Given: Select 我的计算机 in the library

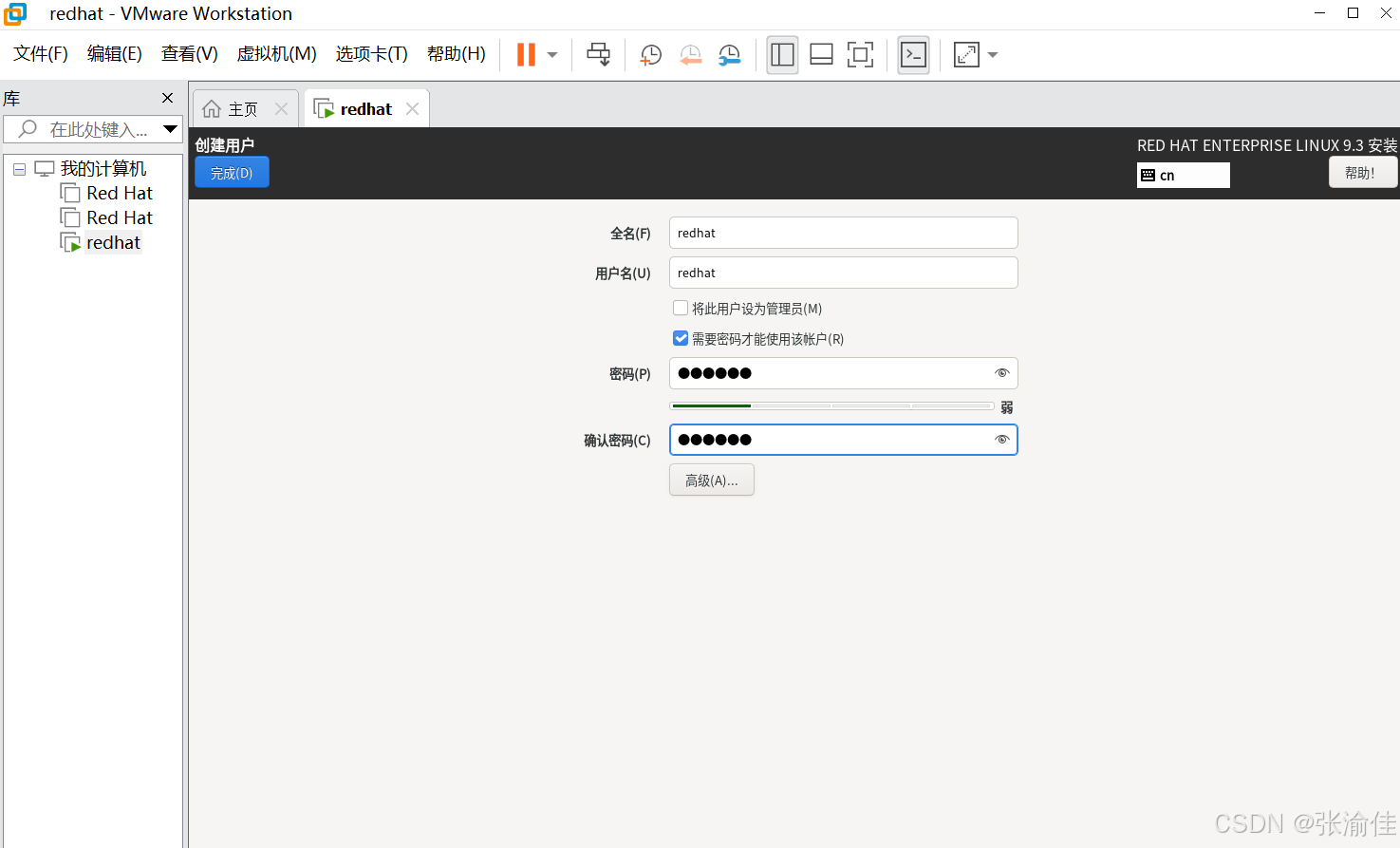Looking at the screenshot, I should [103, 168].
